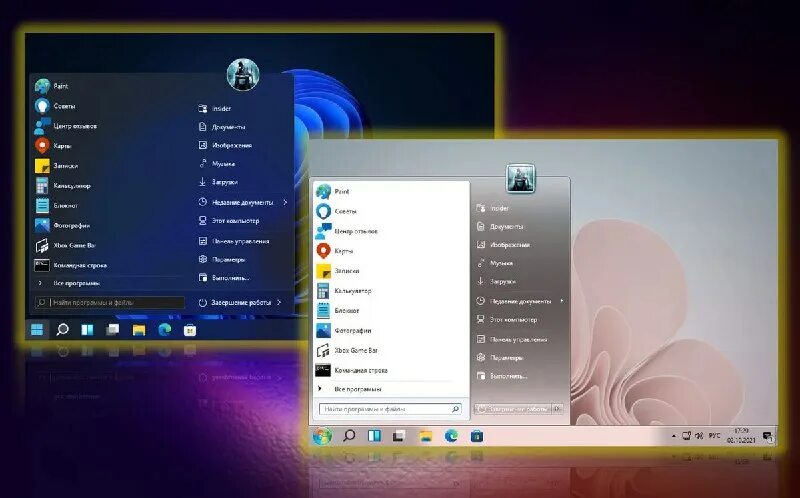Open Блокнот in the dark start menu

coord(56,206)
